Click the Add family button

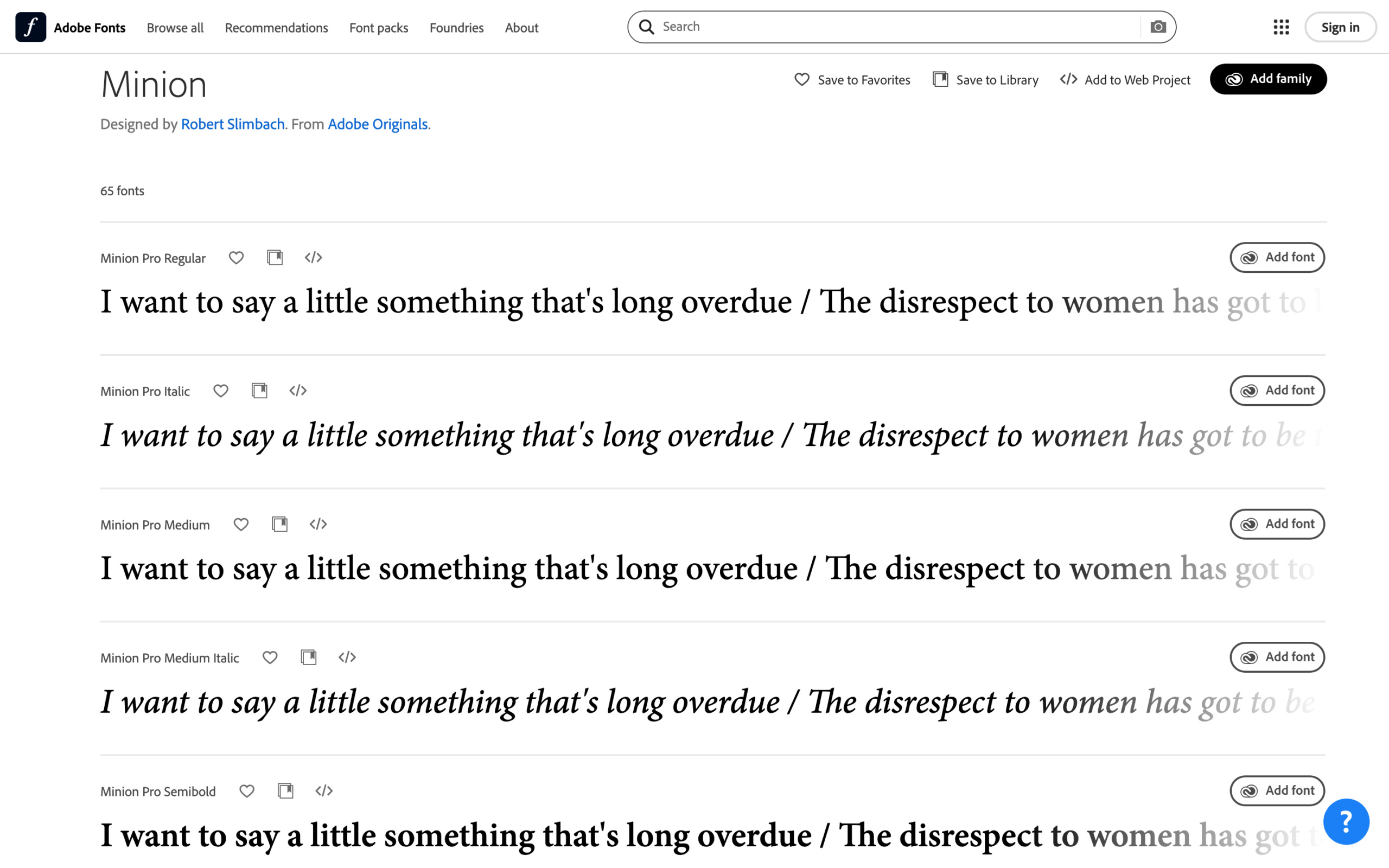coord(1269,79)
